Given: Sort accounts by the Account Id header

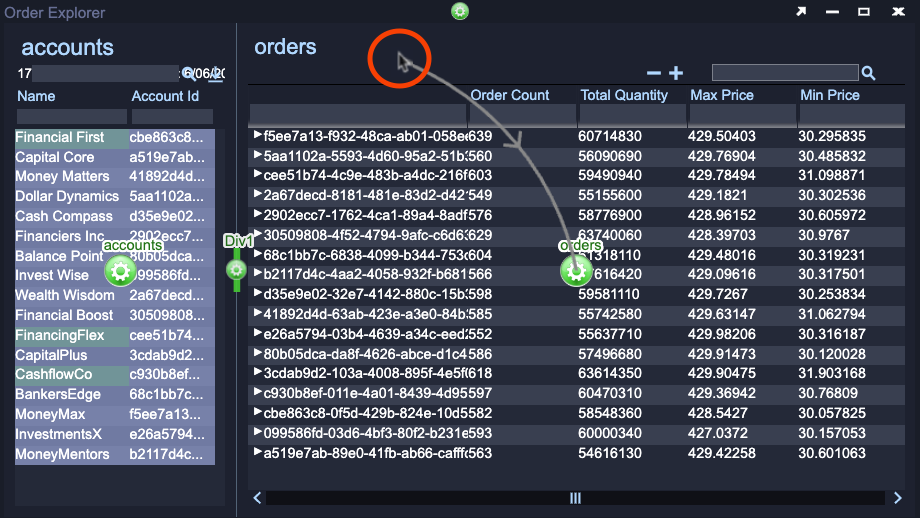Looking at the screenshot, I should point(165,96).
